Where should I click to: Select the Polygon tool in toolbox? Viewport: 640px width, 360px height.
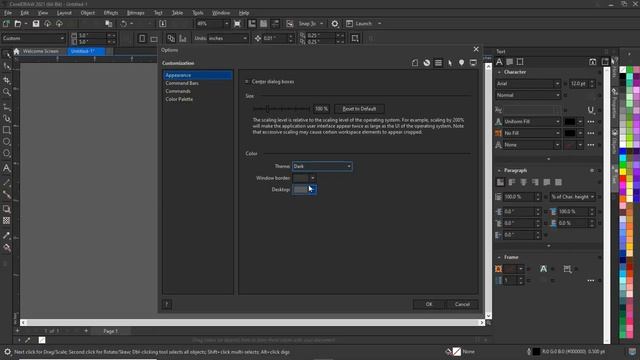[x=7, y=154]
